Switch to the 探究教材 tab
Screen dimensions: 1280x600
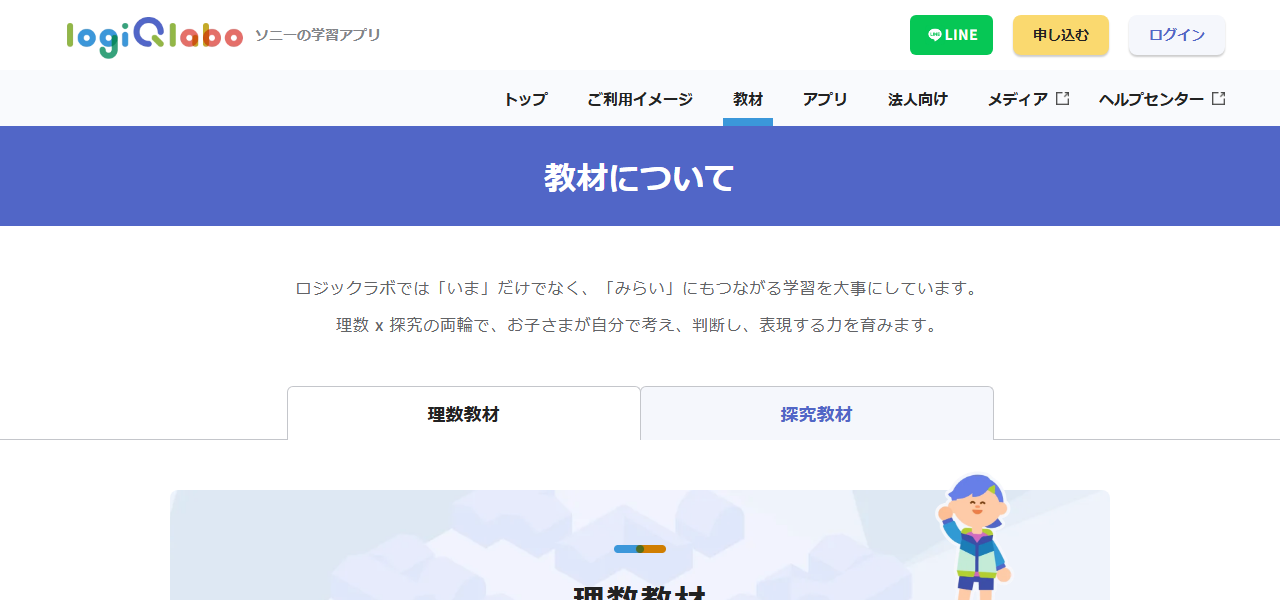817,414
